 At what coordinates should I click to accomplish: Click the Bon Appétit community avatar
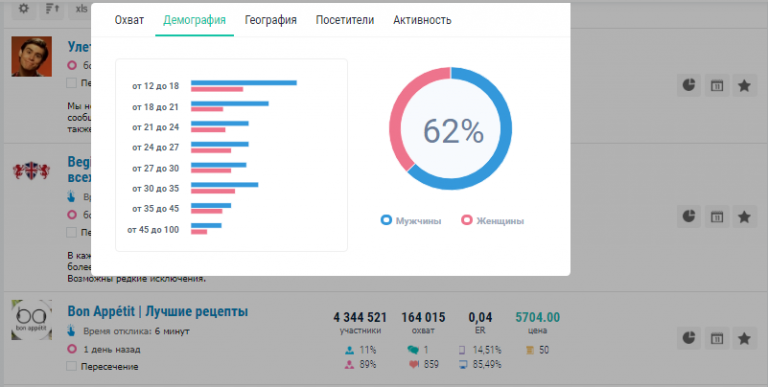coord(31,320)
